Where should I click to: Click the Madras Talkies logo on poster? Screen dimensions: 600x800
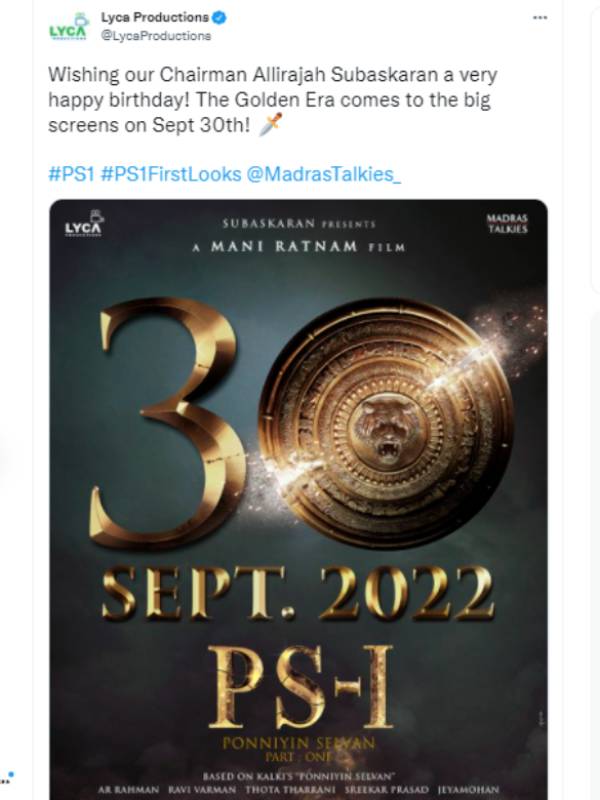tap(506, 223)
